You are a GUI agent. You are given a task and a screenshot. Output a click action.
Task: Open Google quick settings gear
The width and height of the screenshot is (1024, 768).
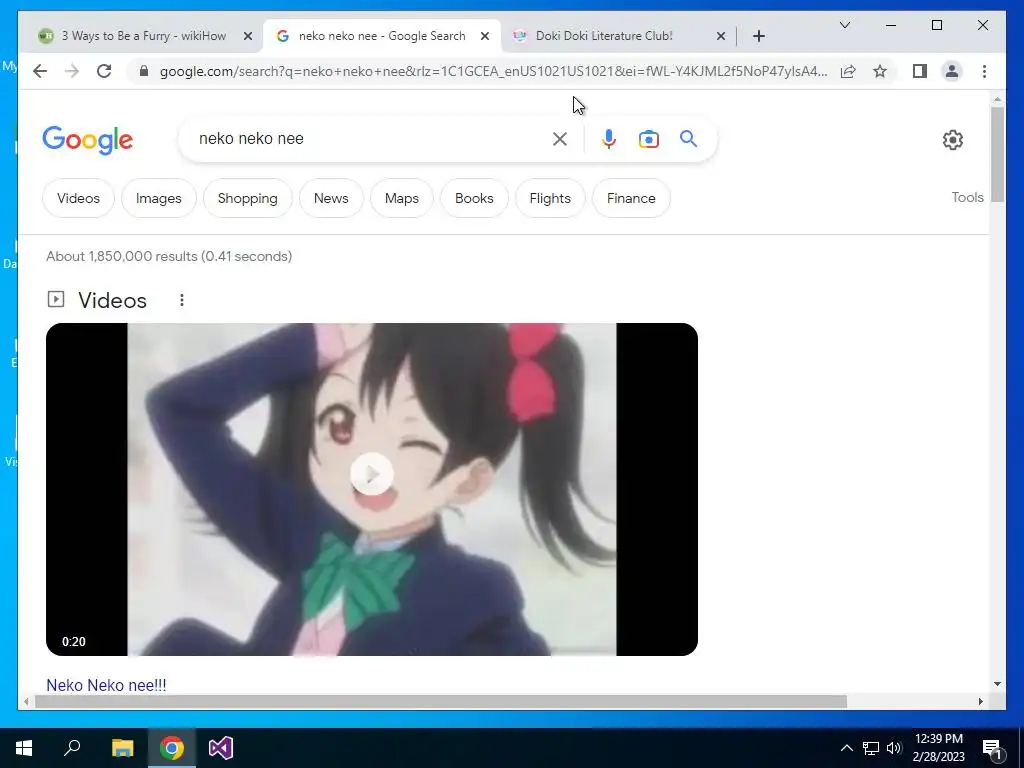(953, 140)
